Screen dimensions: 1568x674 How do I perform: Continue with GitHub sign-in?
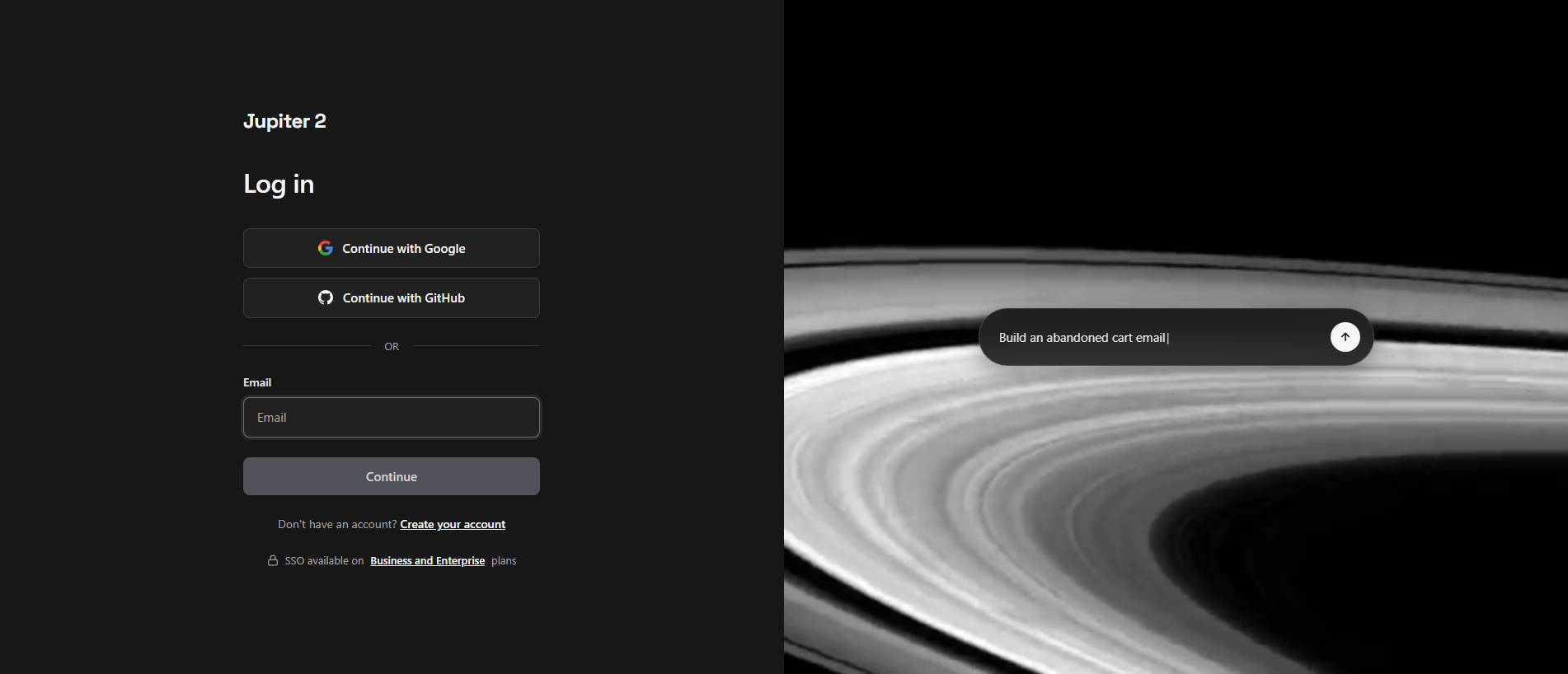[x=392, y=297]
